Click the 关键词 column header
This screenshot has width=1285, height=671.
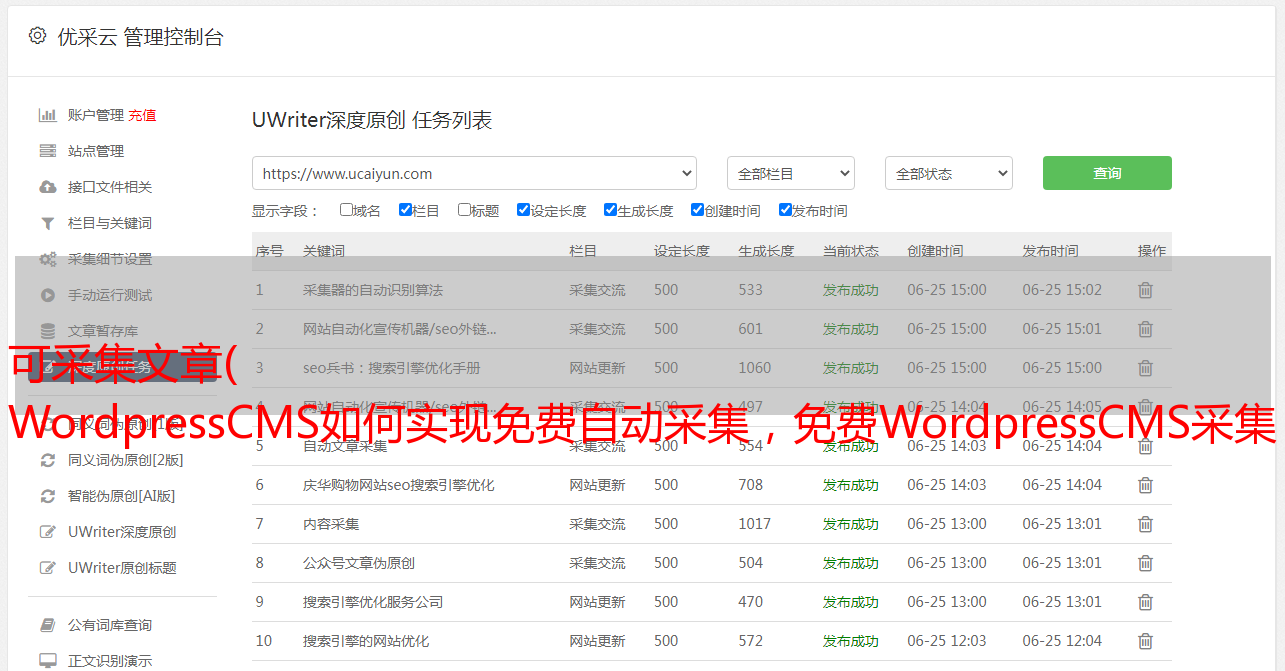click(324, 251)
